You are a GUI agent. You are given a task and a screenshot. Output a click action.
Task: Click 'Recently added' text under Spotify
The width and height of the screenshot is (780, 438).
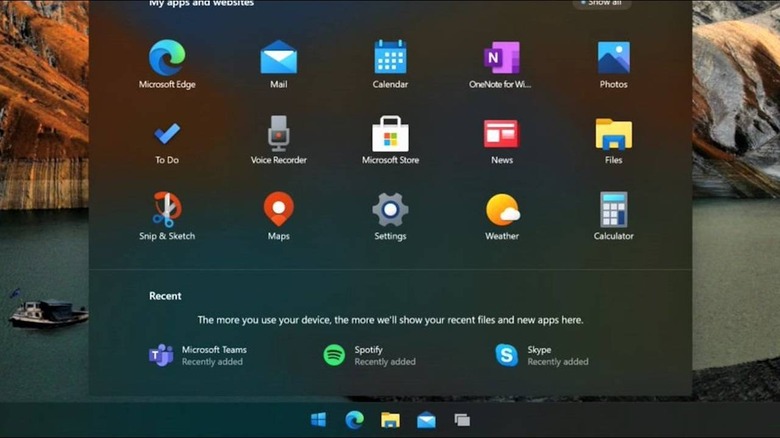(x=385, y=362)
